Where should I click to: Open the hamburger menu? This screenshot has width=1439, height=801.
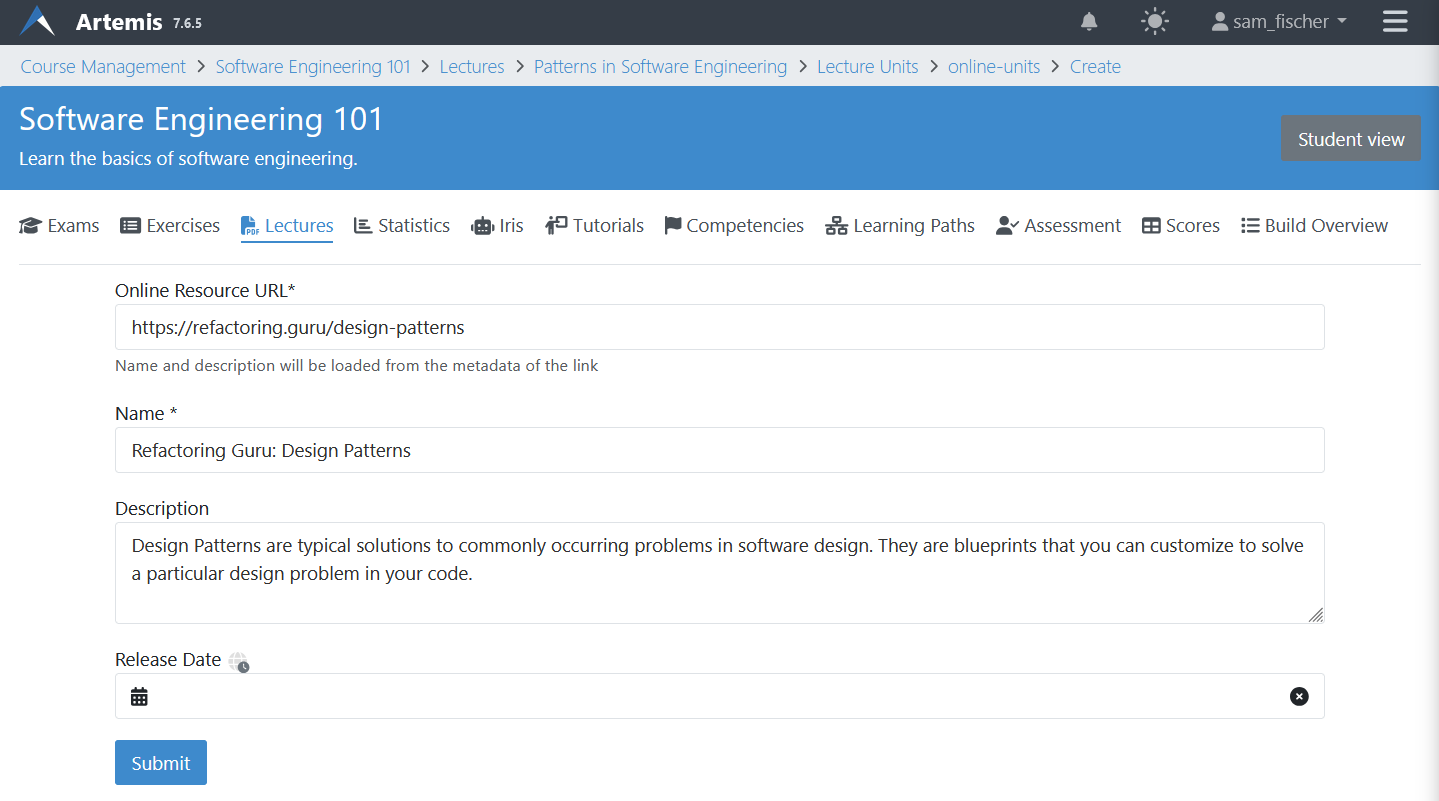click(x=1394, y=21)
